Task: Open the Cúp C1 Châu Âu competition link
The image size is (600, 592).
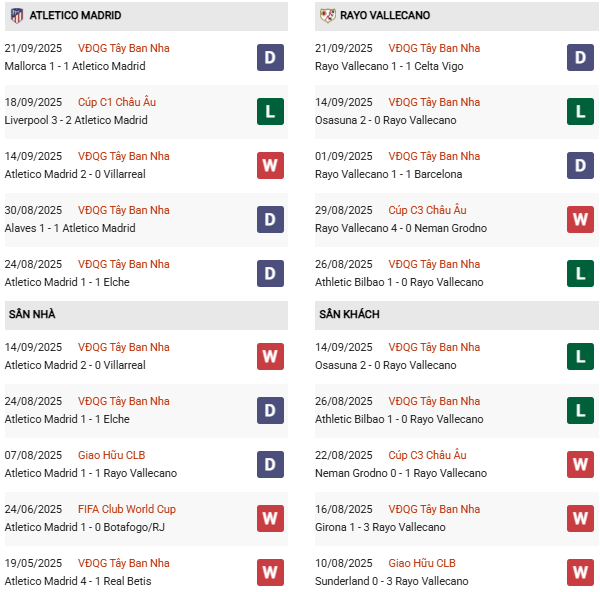Action: [117, 102]
